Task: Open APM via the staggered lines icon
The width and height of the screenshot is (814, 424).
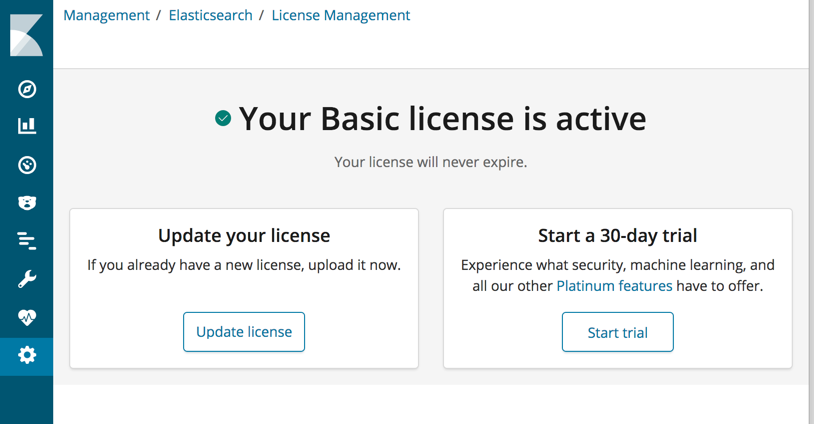Action: click(x=27, y=241)
